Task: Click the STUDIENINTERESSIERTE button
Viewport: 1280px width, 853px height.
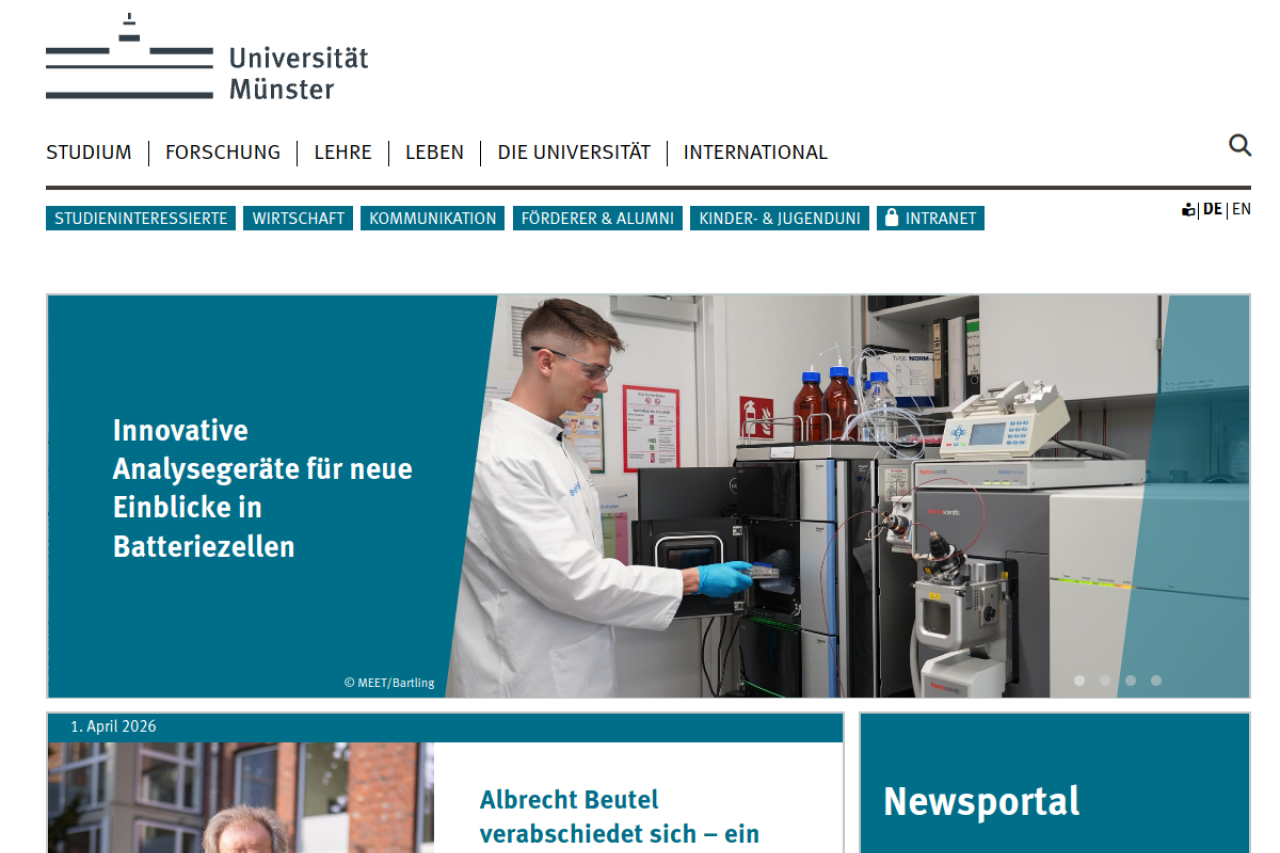Action: pos(141,218)
